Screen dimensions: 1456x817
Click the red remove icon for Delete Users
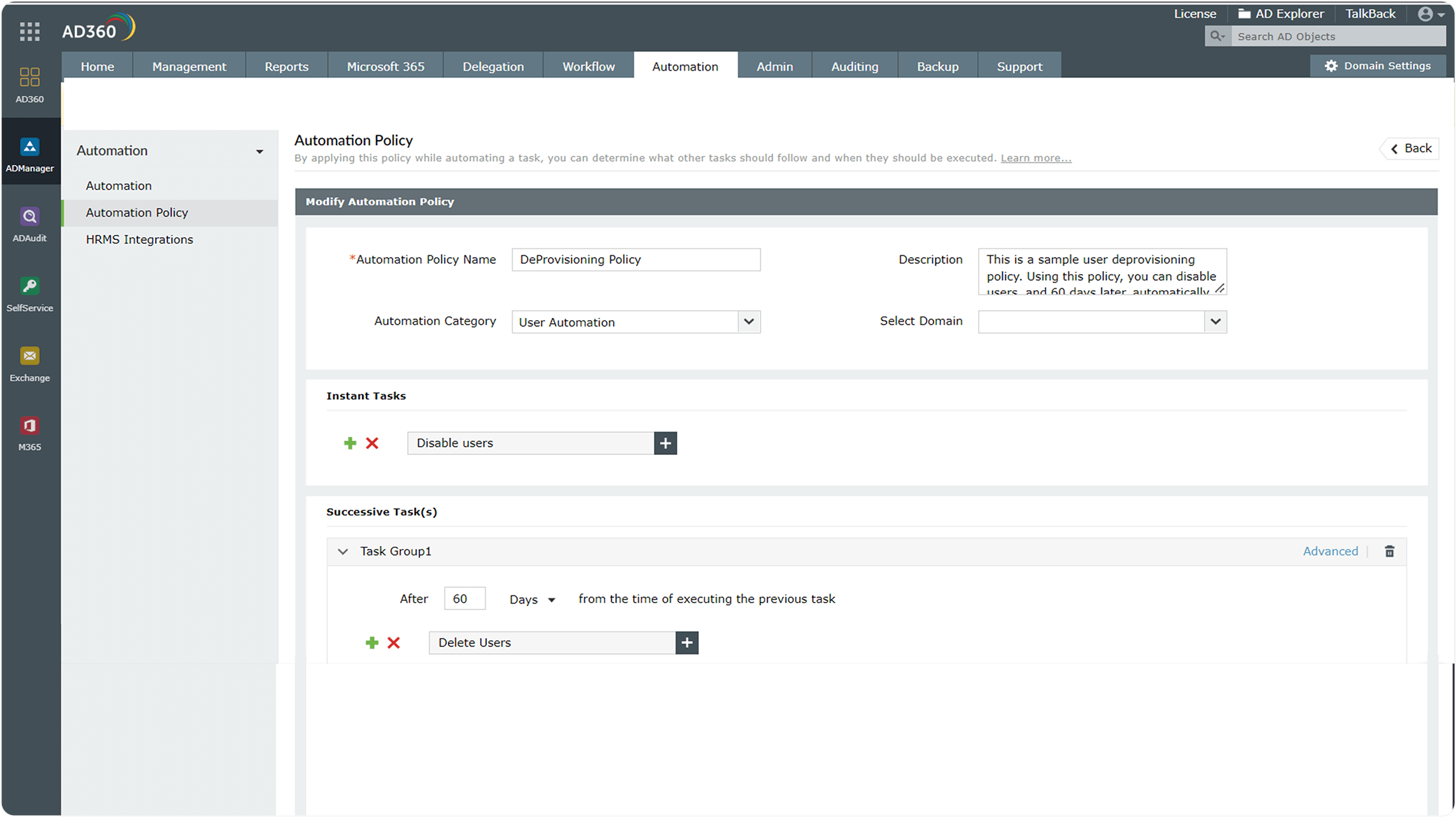click(394, 642)
